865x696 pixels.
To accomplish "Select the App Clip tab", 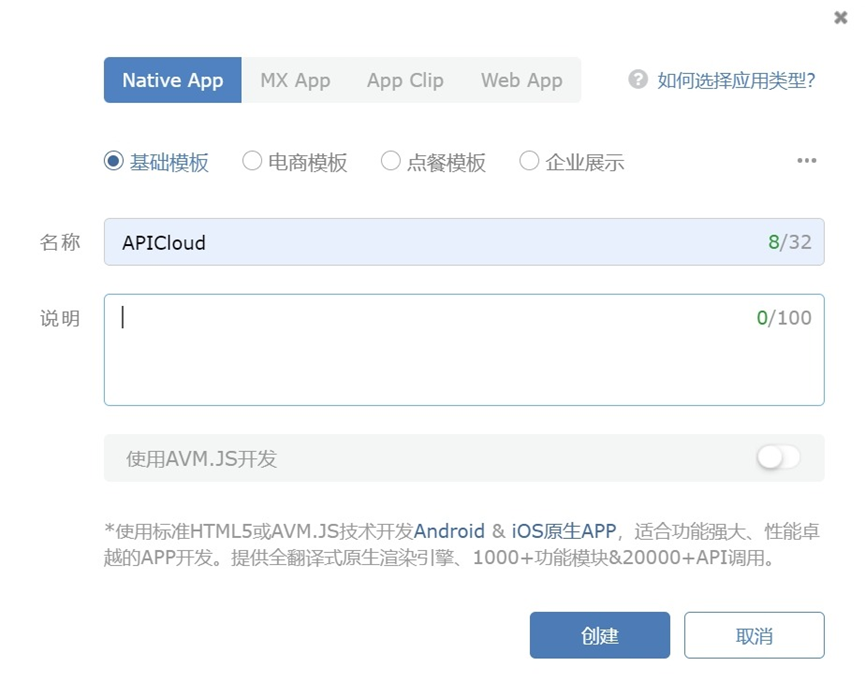I will click(x=405, y=80).
